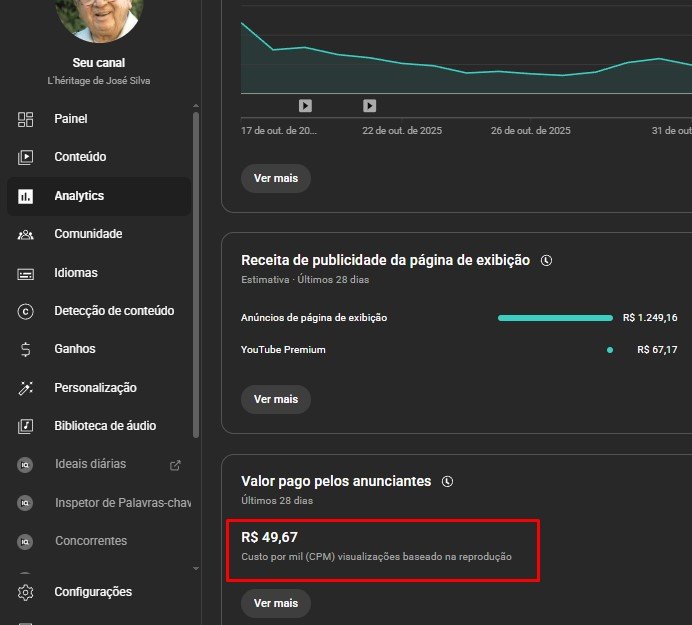Click clock icon beside Receita de publicidade title
Viewport: 692px width, 625px height.
(546, 260)
